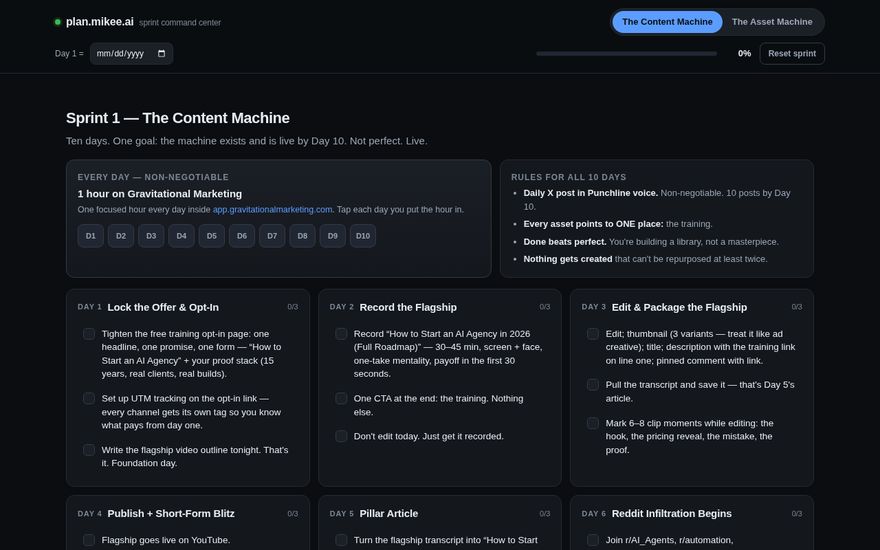Click the 'Sprint 1 — The Content Machine' heading
Viewport: 880px width, 550px height.
[177, 118]
